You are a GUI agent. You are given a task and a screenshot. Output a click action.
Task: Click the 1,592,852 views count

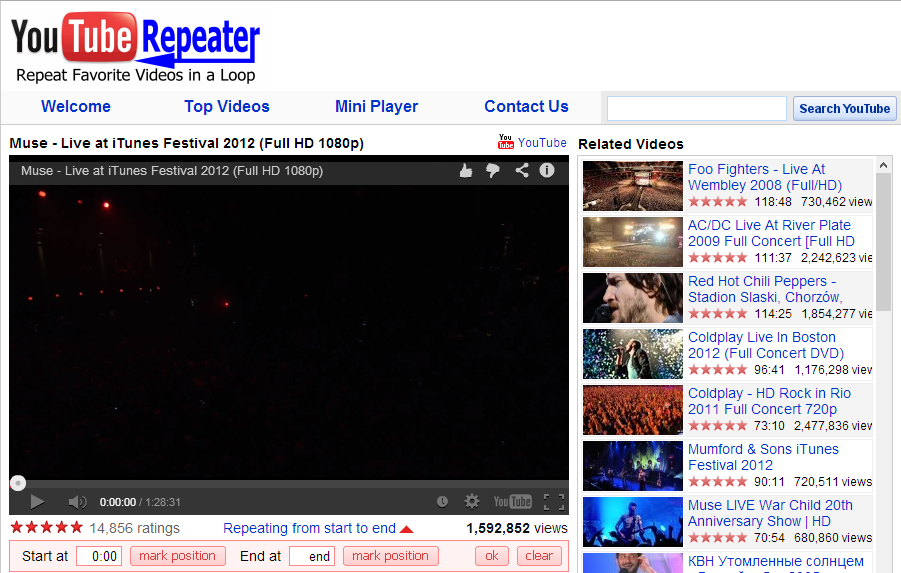517,528
